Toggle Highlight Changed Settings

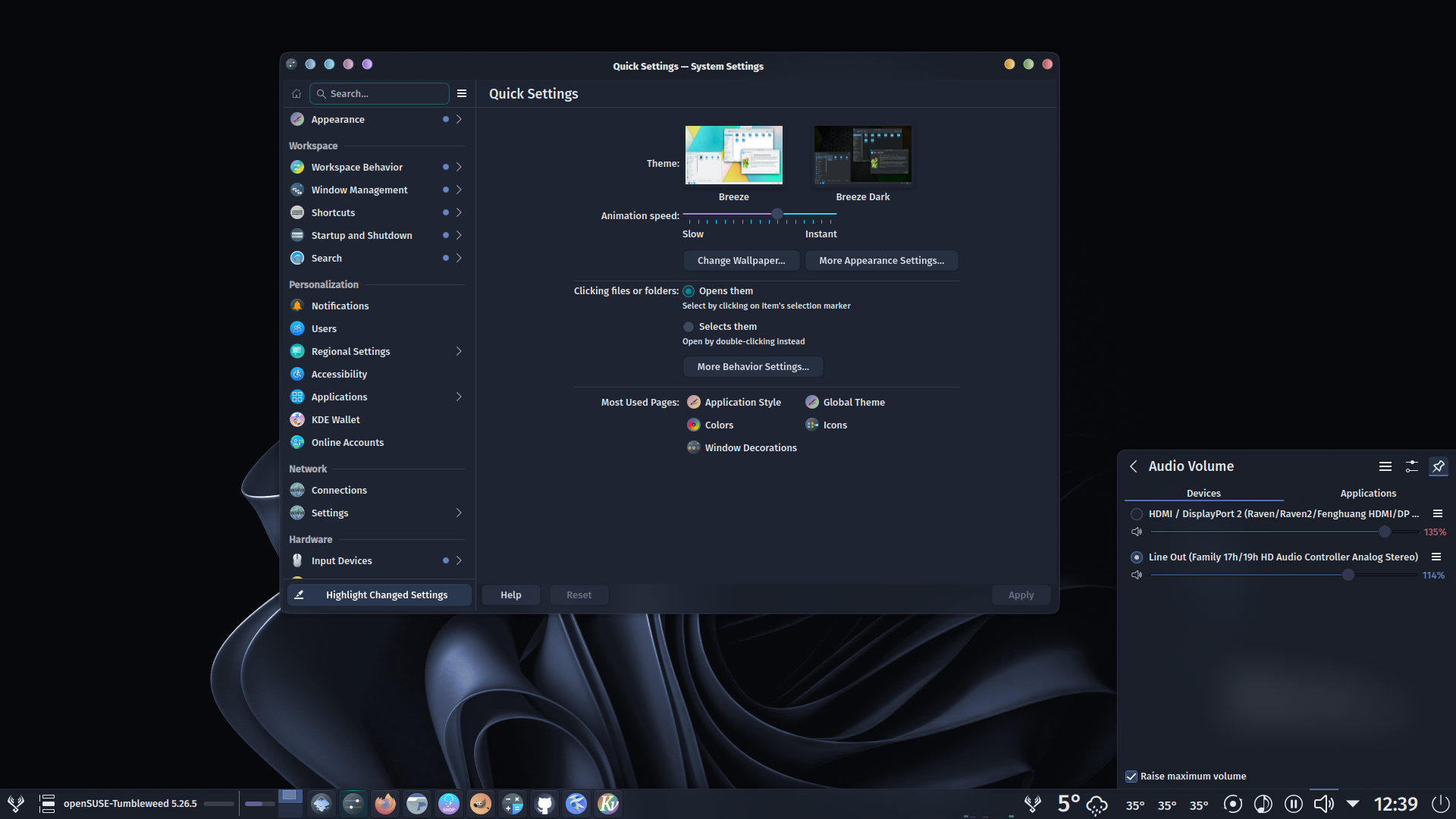click(x=379, y=595)
